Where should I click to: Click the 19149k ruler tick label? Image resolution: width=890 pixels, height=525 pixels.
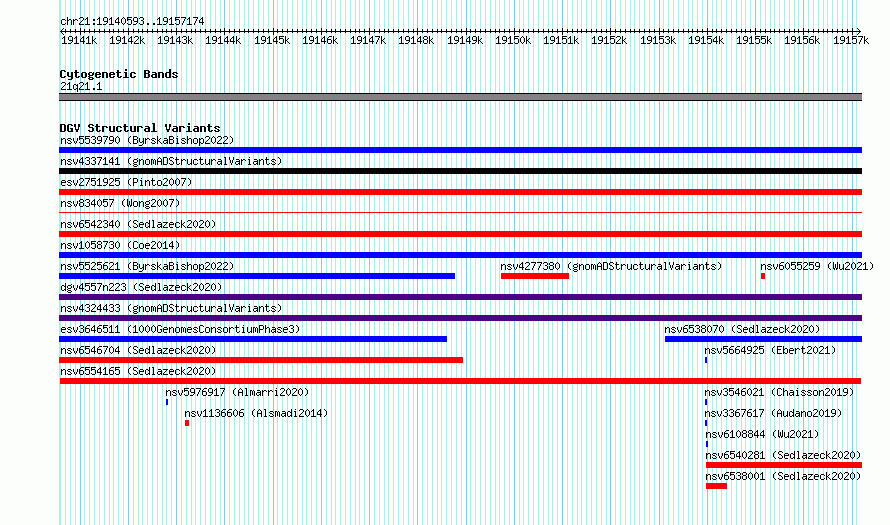[465, 40]
